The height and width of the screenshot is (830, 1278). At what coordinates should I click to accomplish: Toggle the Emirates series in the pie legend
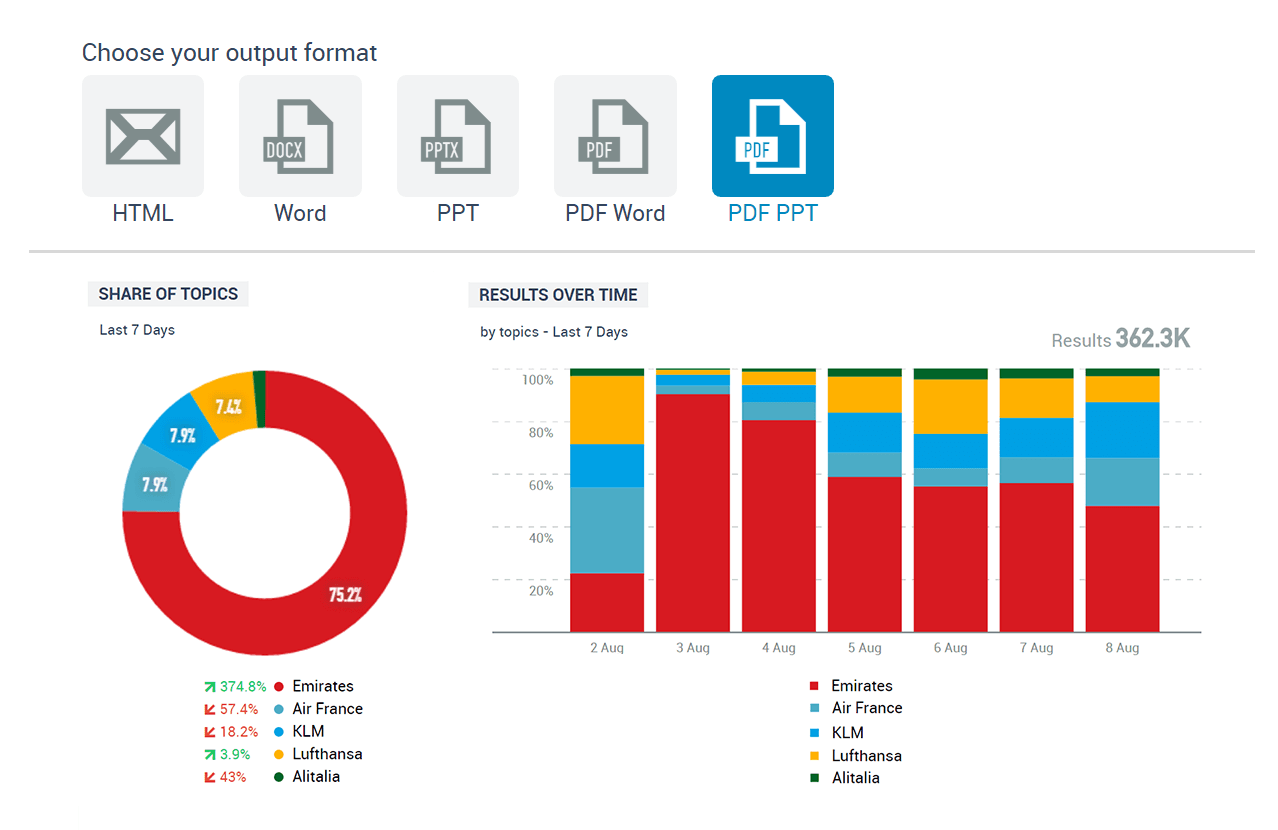pos(322,686)
